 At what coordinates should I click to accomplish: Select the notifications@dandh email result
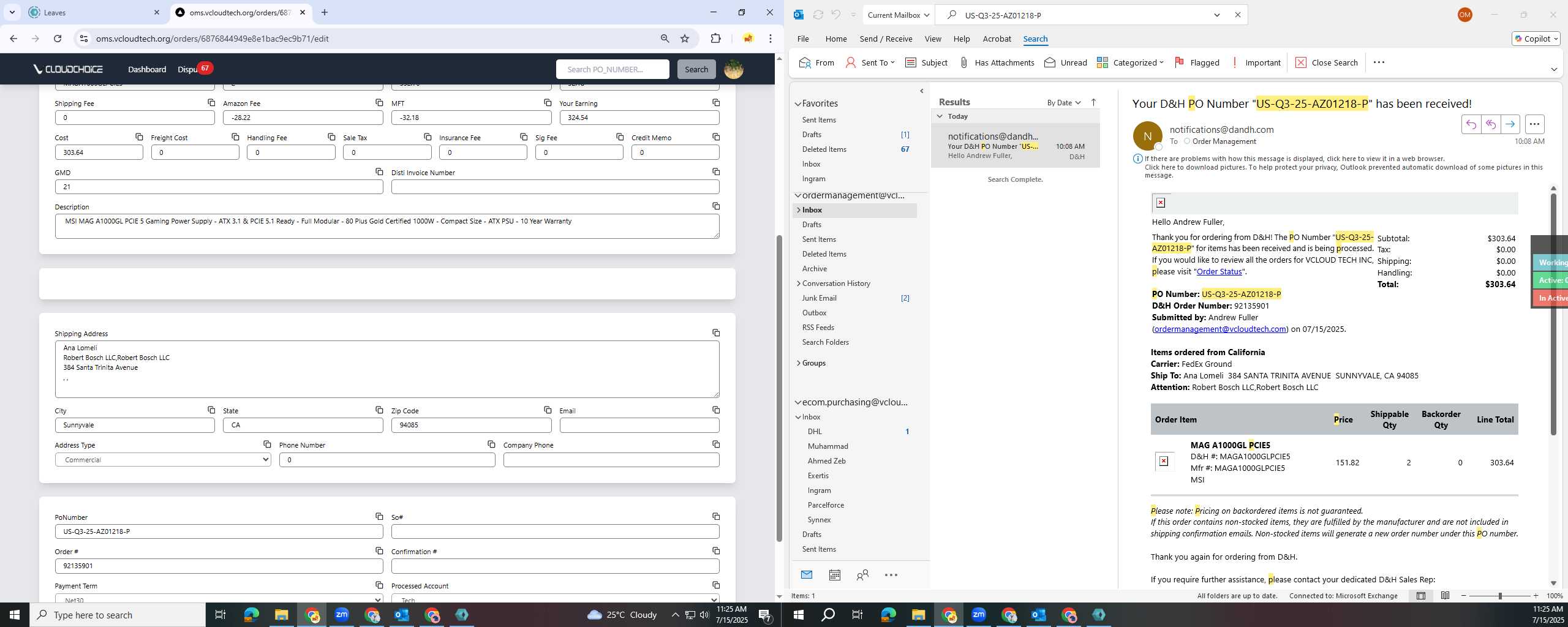(1015, 146)
